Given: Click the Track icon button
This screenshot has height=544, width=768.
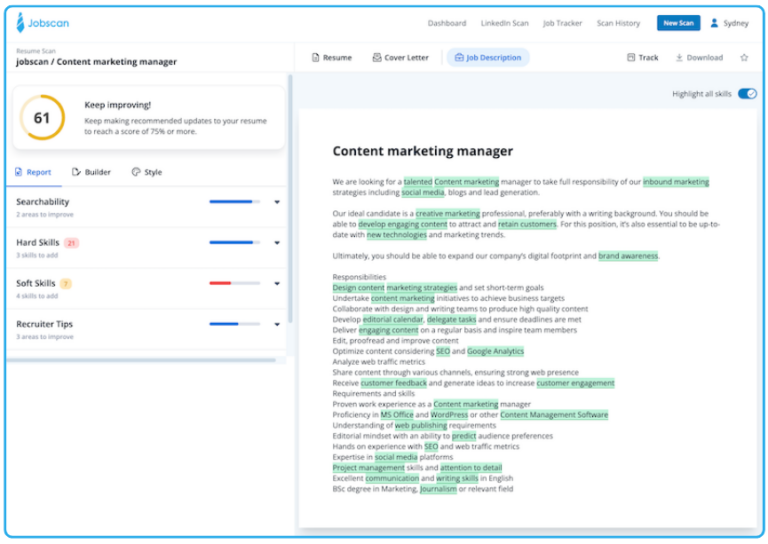Looking at the screenshot, I should [x=631, y=58].
